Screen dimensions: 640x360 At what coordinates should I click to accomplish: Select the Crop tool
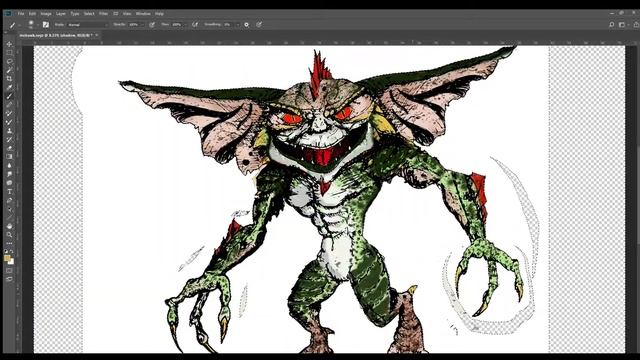point(9,79)
